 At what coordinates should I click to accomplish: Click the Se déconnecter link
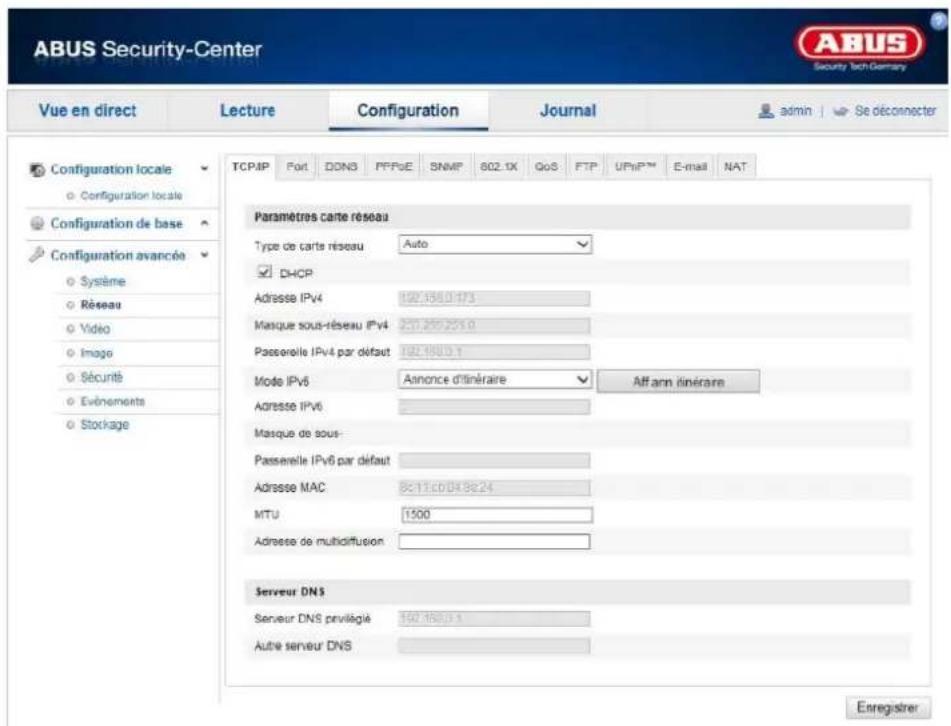tap(895, 111)
